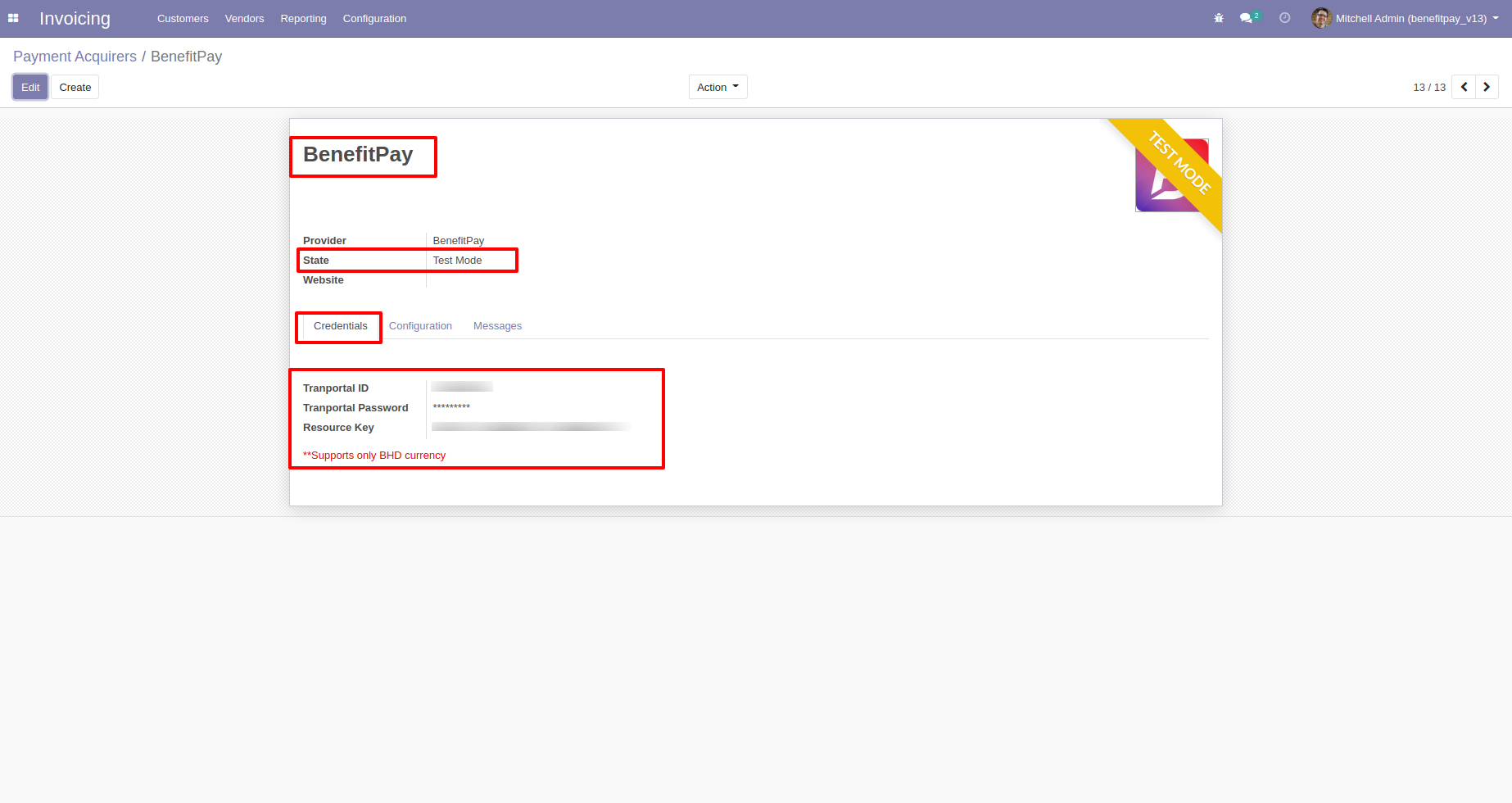This screenshot has height=803, width=1512.
Task: Click the BenefitPay record title
Action: [x=358, y=154]
